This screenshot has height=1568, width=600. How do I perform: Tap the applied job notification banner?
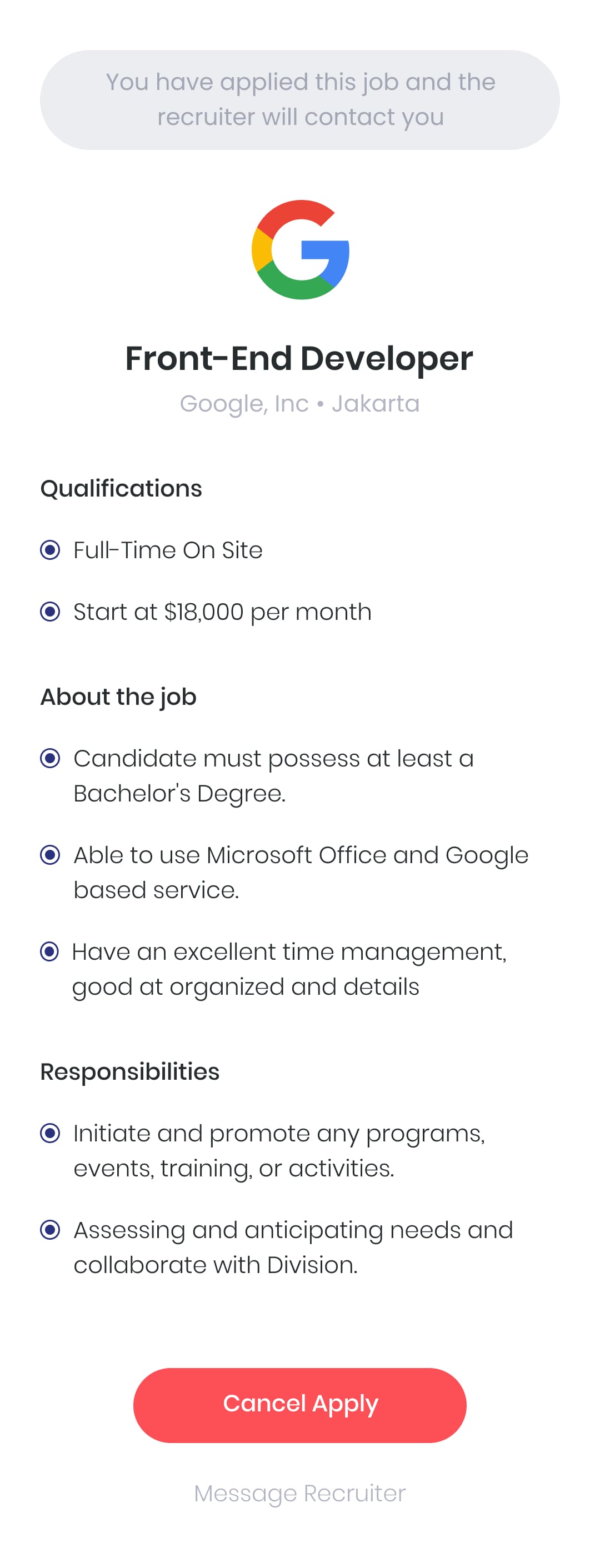click(300, 100)
